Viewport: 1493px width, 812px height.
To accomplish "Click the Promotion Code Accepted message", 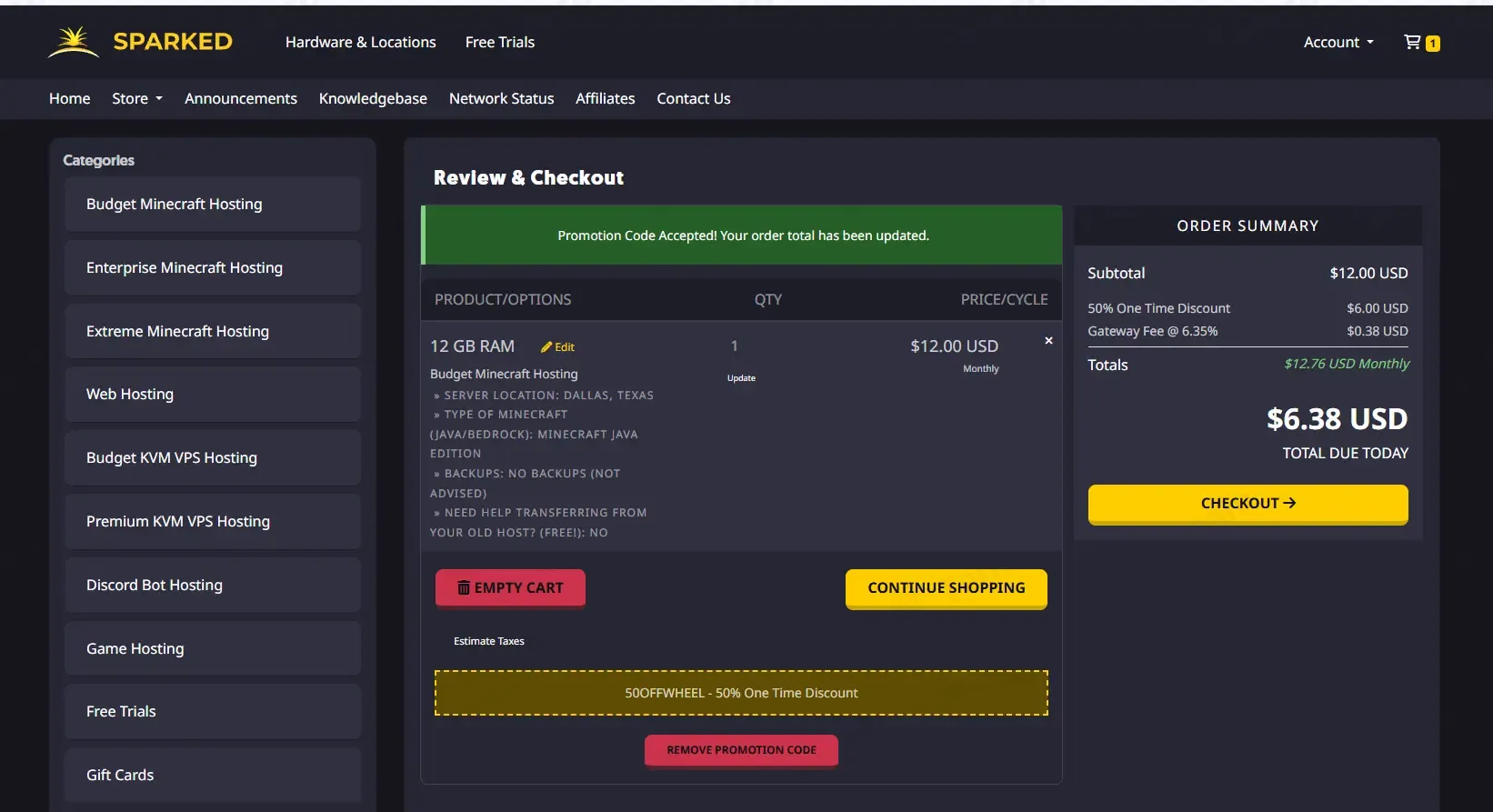I will click(x=743, y=236).
